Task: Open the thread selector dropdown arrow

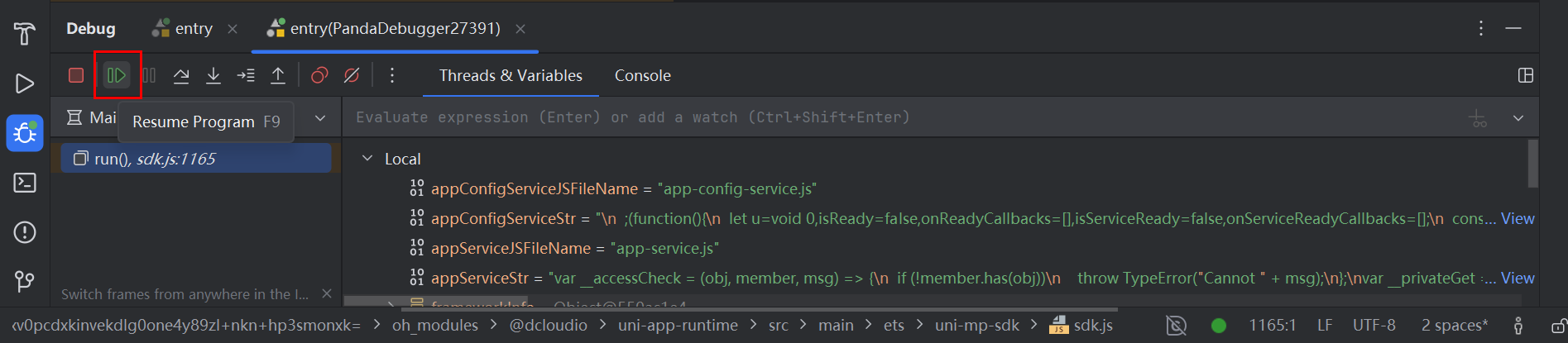Action: (x=320, y=118)
